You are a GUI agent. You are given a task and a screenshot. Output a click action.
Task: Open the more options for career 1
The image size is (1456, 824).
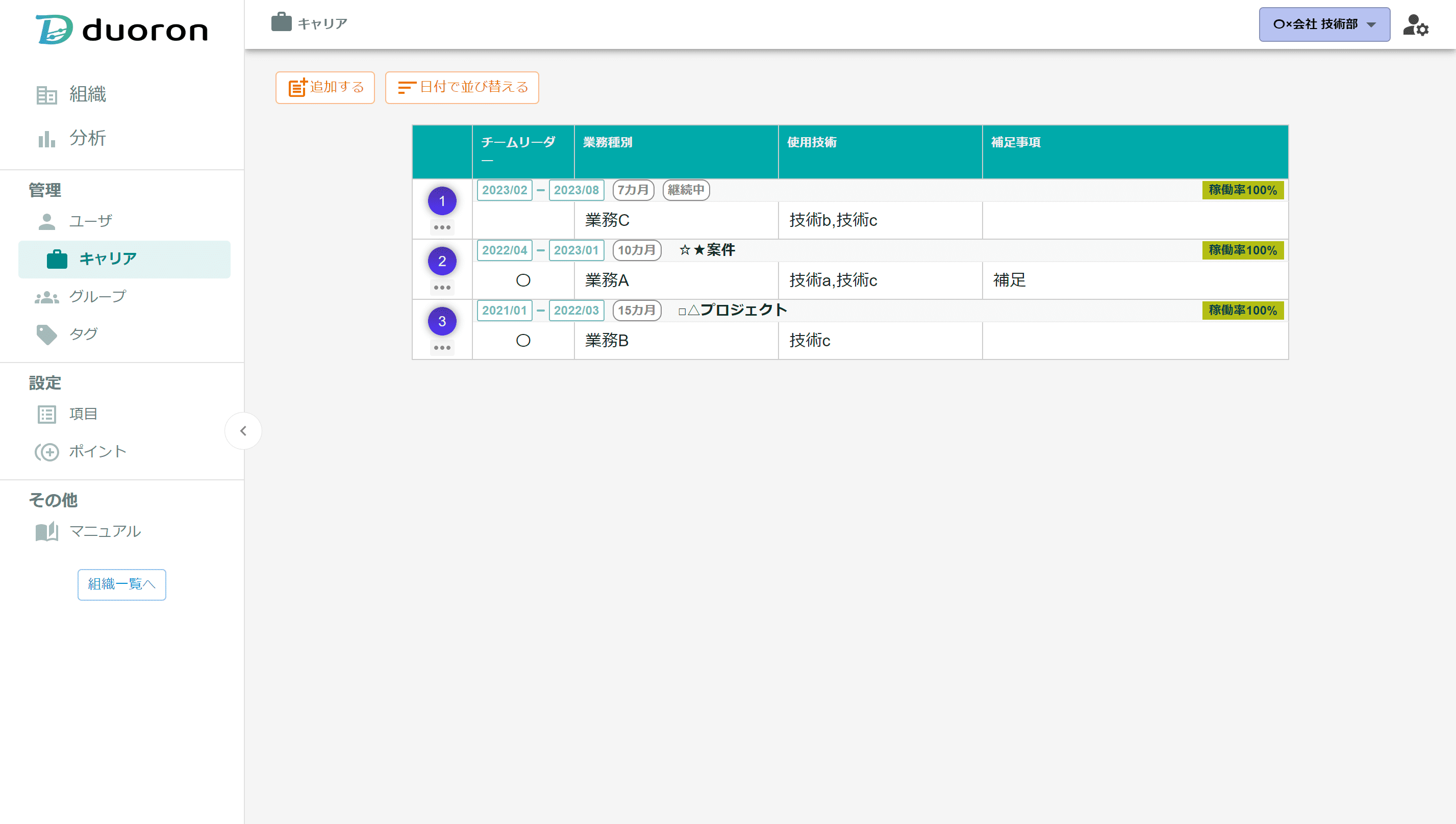pos(442,227)
